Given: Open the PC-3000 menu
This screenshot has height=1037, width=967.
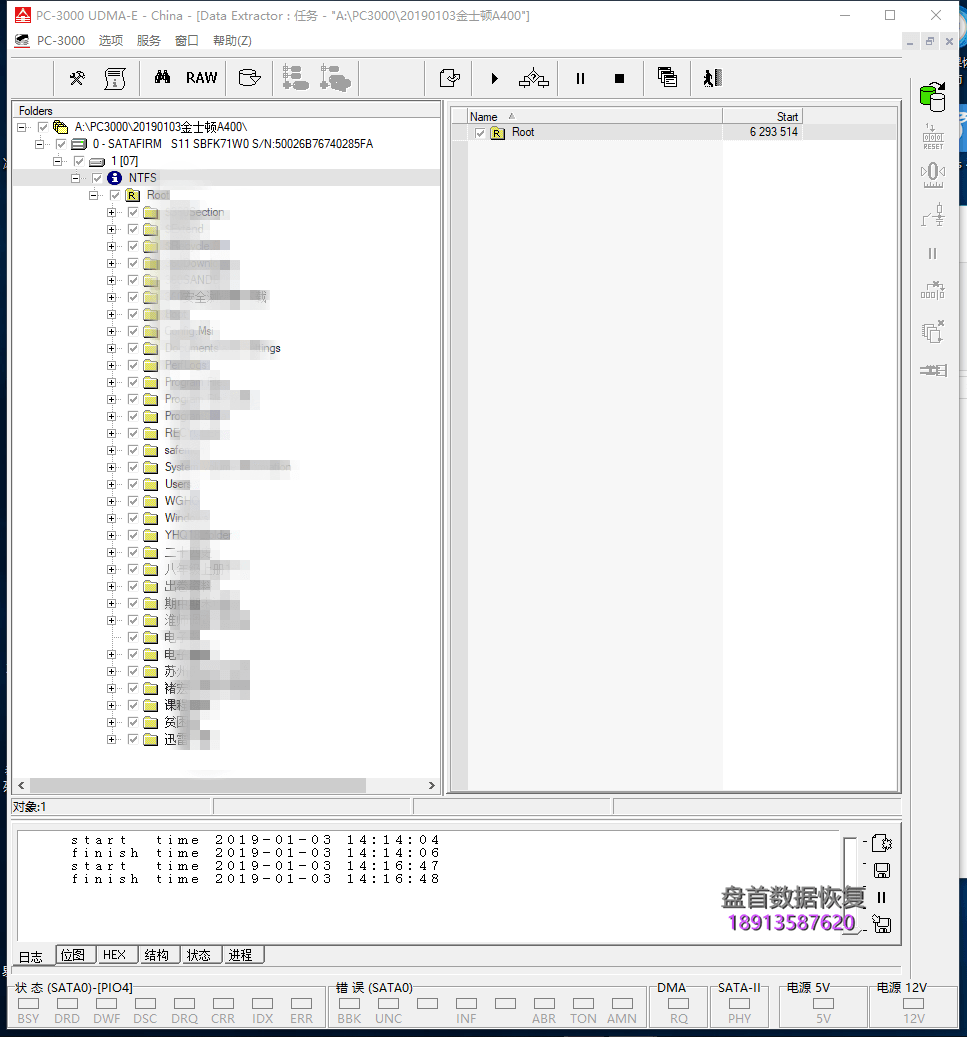Looking at the screenshot, I should (x=61, y=40).
